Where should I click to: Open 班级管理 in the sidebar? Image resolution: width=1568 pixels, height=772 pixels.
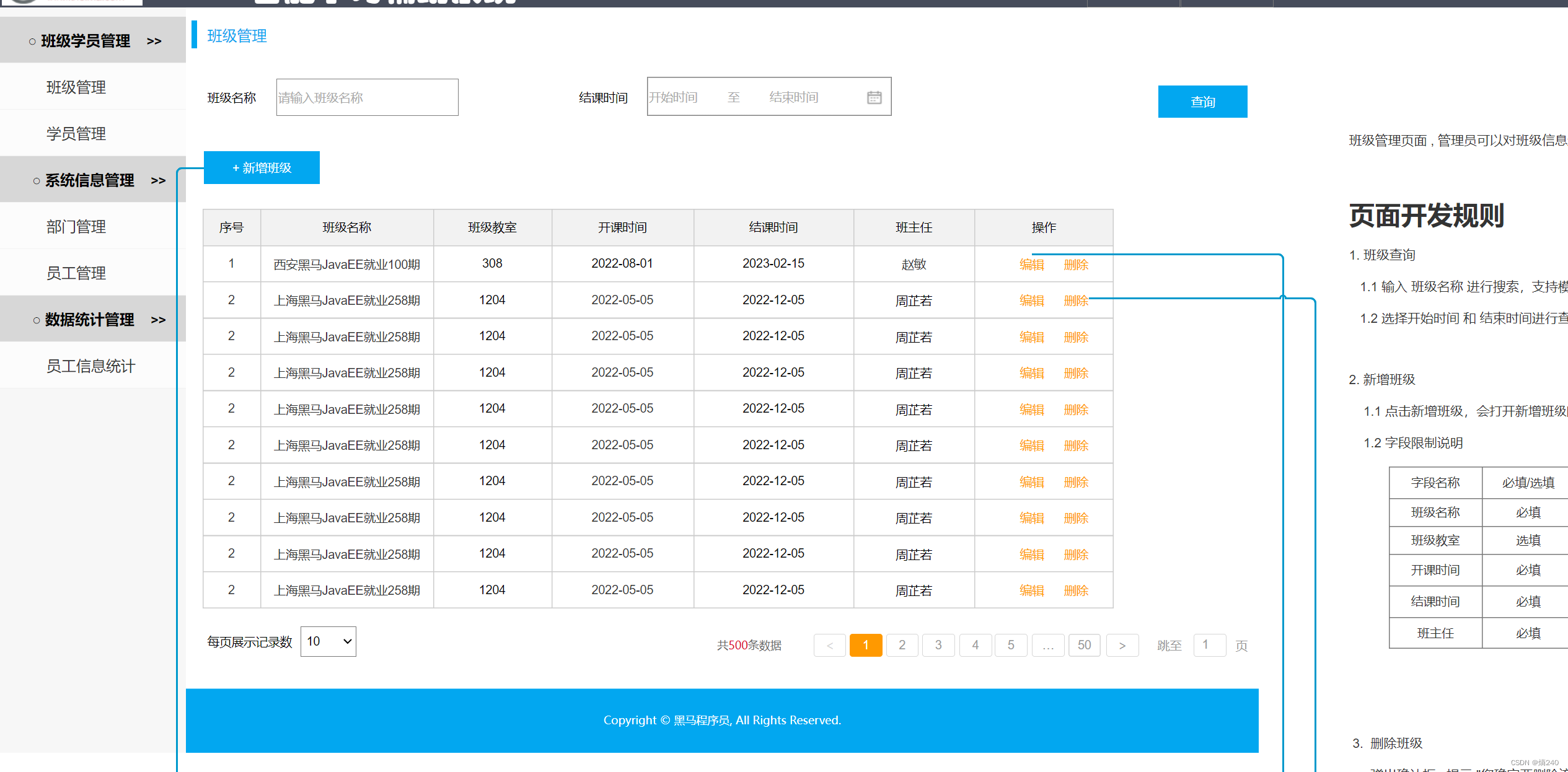(x=76, y=87)
